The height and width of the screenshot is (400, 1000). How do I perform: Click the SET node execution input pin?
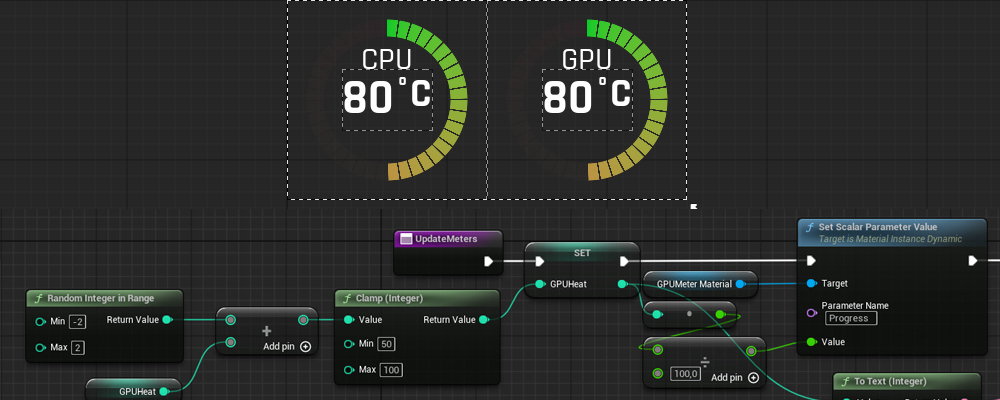pyautogui.click(x=541, y=262)
